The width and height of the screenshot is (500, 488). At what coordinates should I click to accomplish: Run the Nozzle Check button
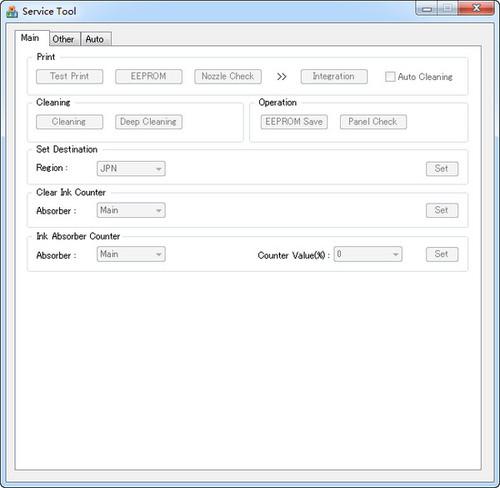[228, 76]
